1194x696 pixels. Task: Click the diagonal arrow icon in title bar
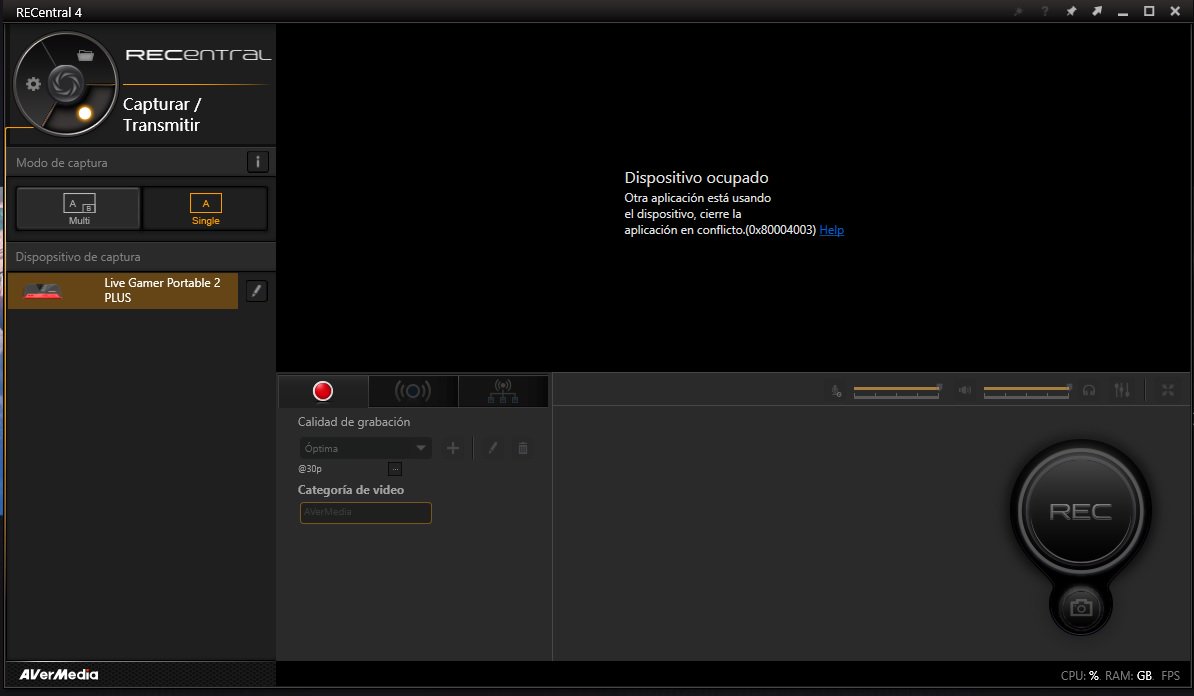click(x=1097, y=11)
